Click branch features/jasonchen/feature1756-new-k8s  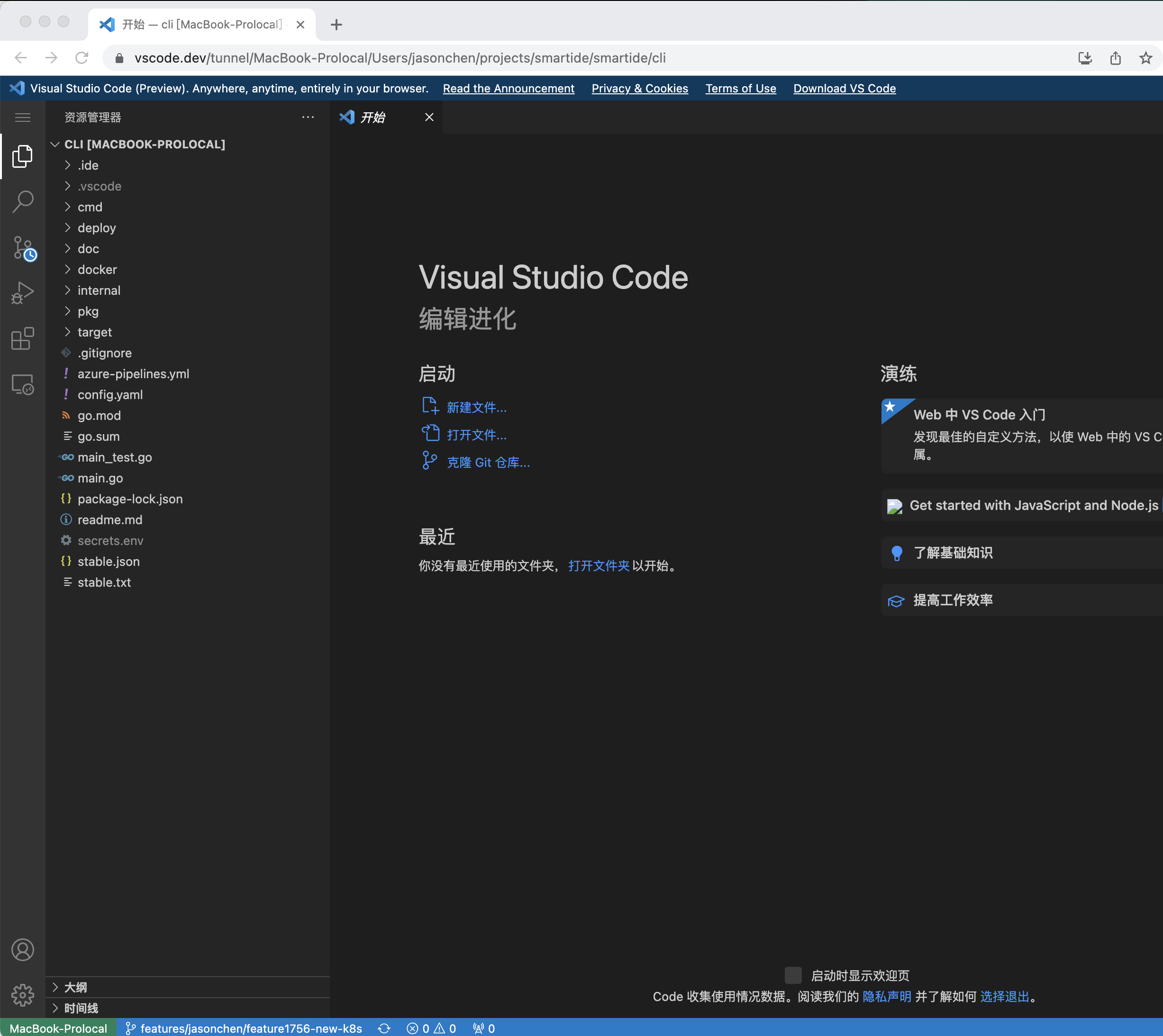tap(244, 1028)
